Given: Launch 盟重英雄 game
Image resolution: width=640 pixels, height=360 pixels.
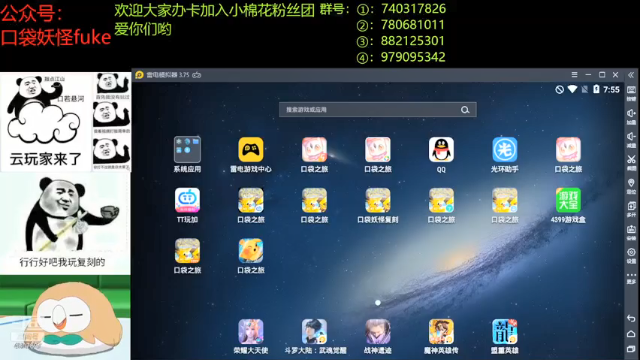Looking at the screenshot, I should coord(504,331).
